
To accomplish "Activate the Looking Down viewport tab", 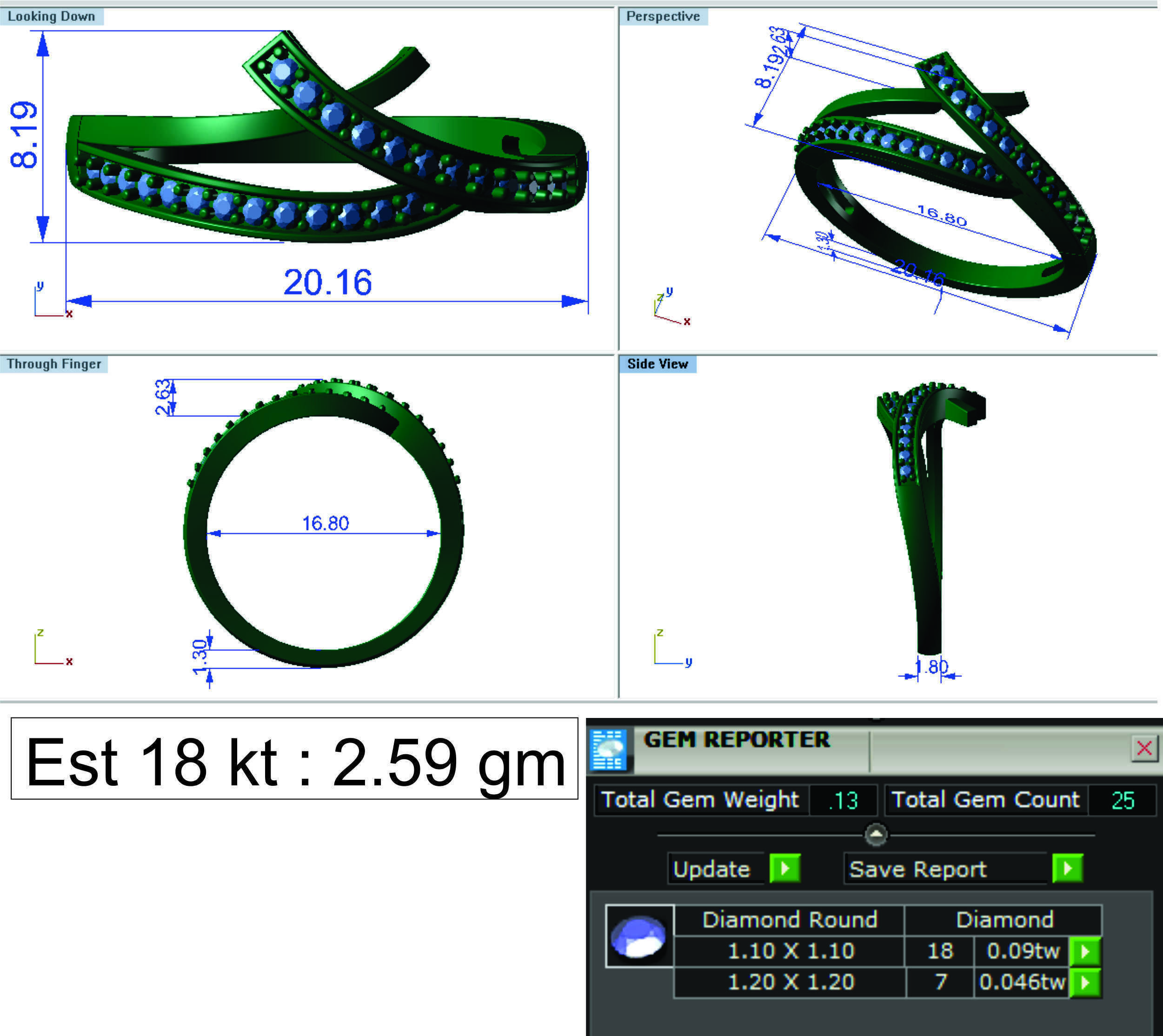I will click(51, 16).
